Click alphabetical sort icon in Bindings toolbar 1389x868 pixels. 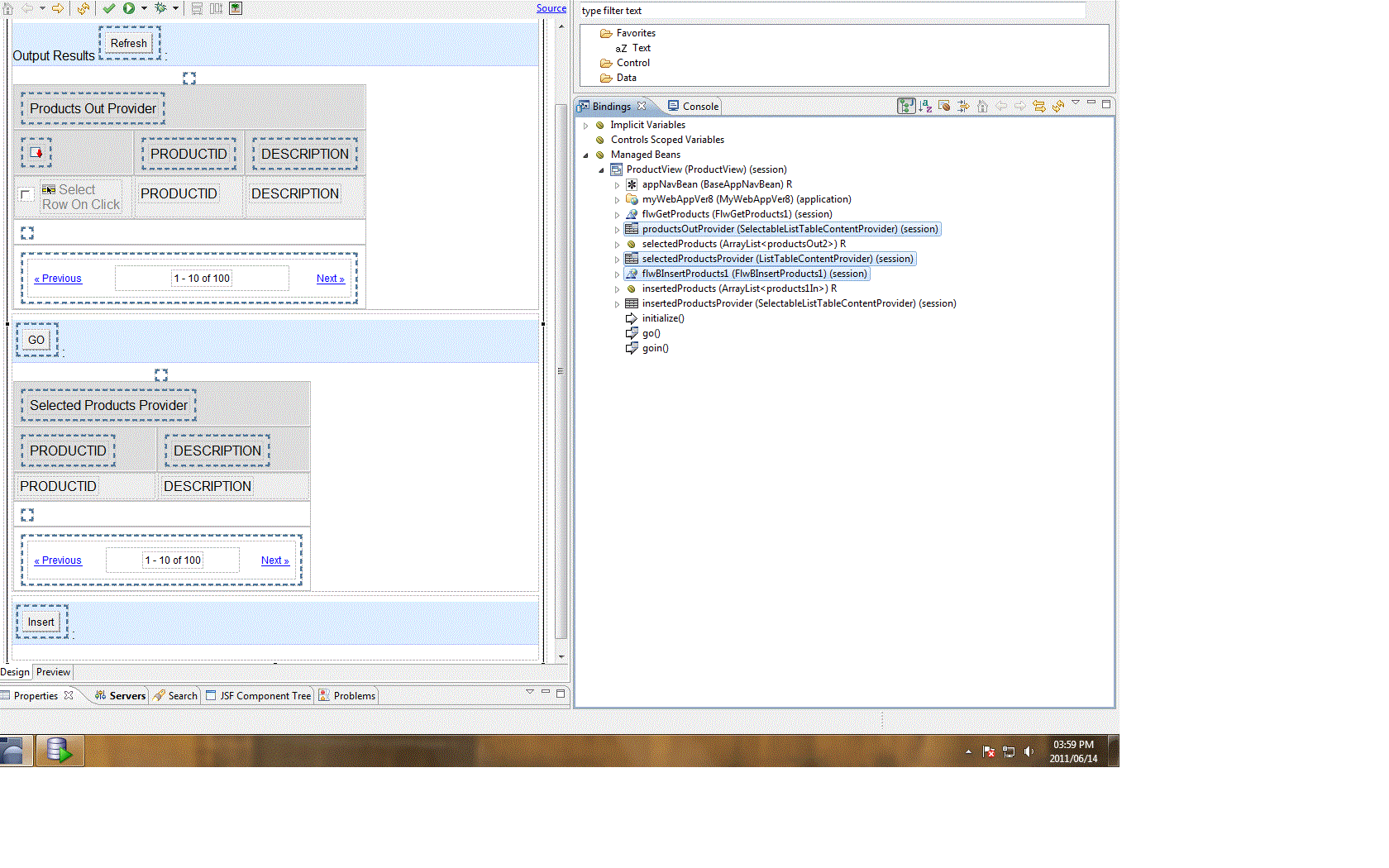[x=925, y=106]
